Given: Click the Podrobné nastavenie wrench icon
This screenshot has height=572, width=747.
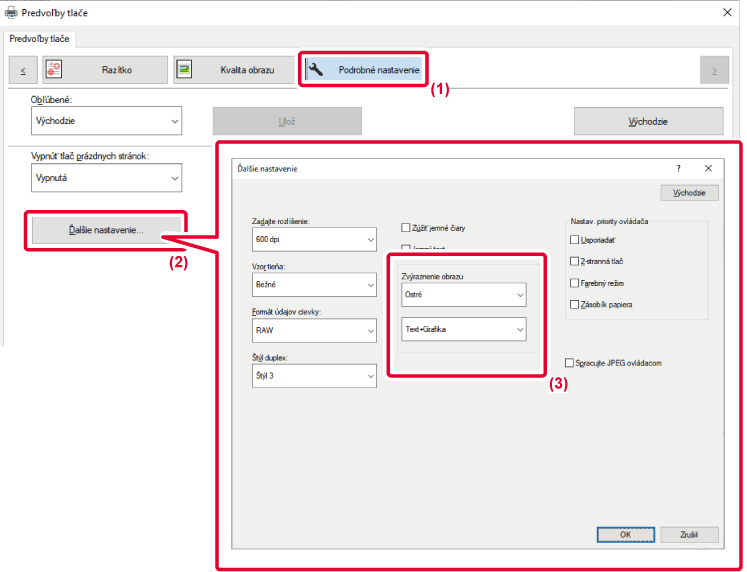Looking at the screenshot, I should pyautogui.click(x=316, y=71).
